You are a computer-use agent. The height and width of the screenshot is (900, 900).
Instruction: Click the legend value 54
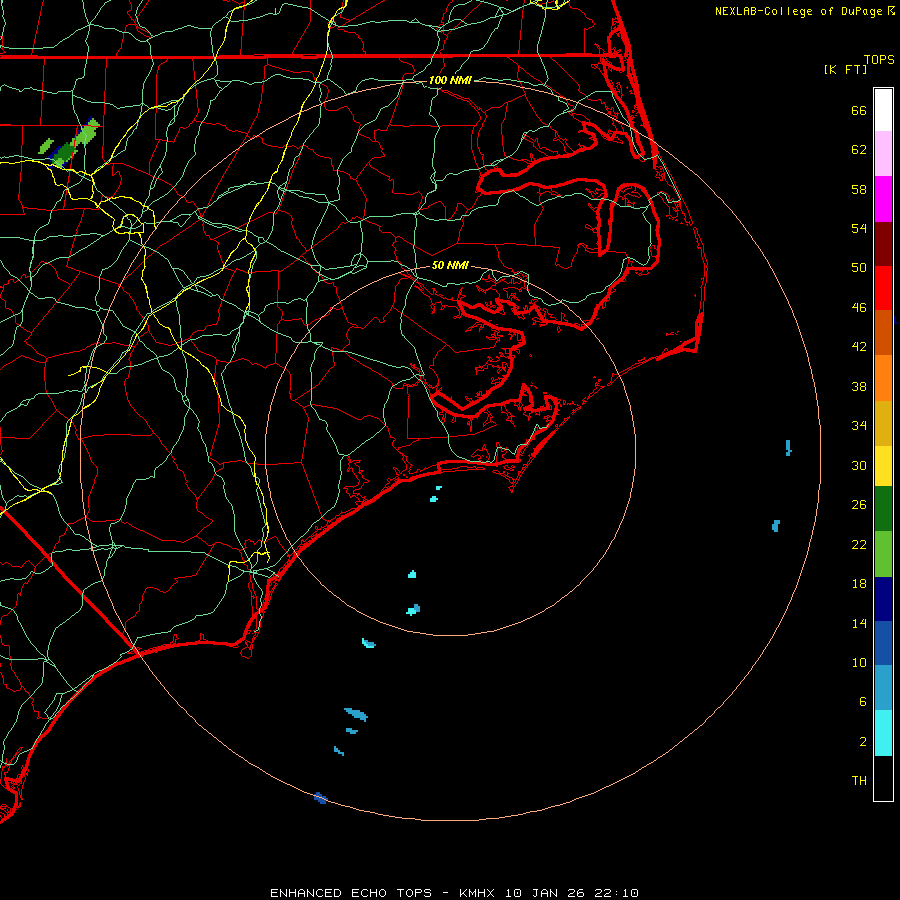coord(859,228)
